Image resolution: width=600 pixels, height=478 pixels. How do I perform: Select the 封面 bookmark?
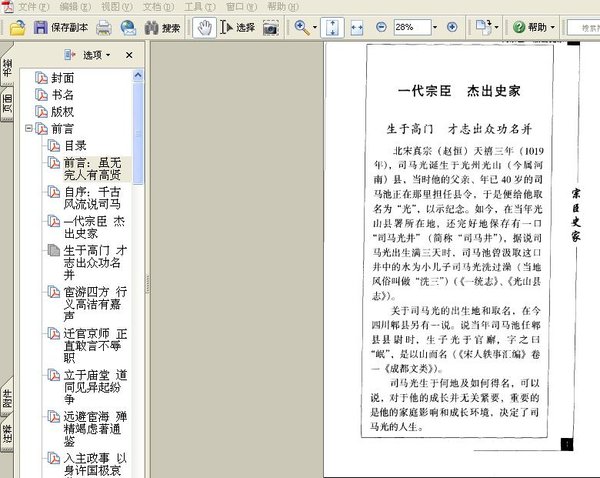[x=62, y=77]
